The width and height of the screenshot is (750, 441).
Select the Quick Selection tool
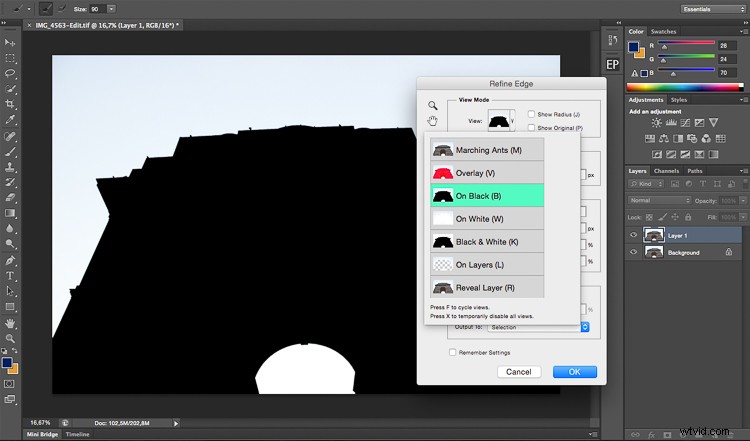[10, 88]
